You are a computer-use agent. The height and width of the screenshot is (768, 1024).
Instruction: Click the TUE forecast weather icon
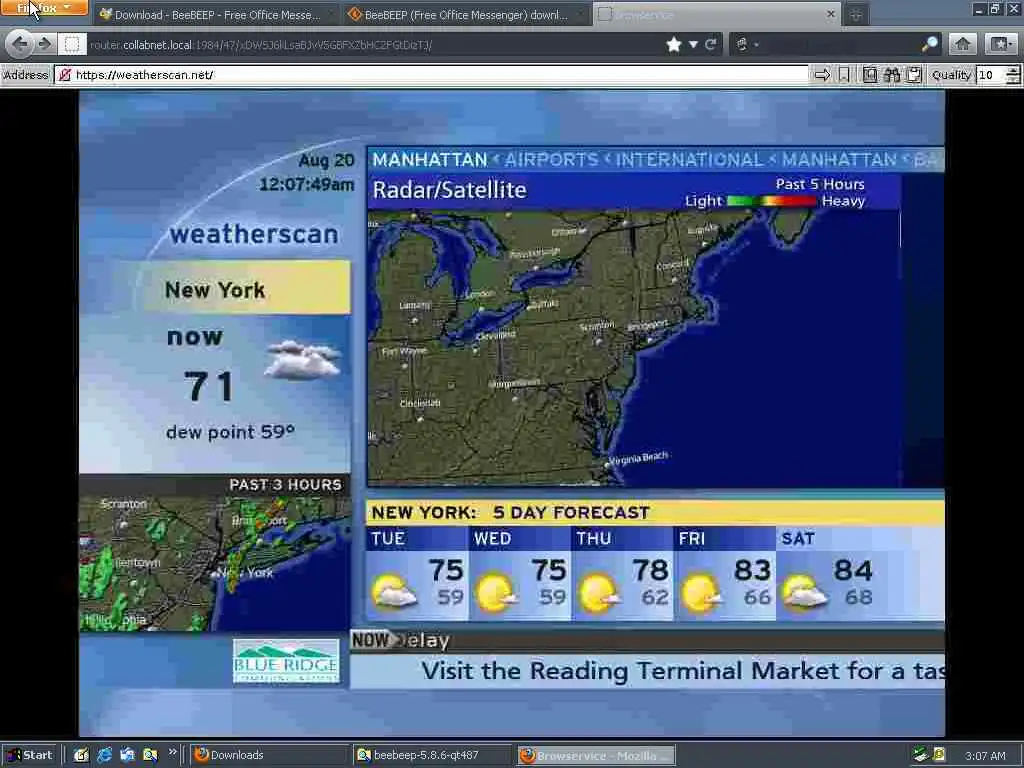click(x=394, y=592)
